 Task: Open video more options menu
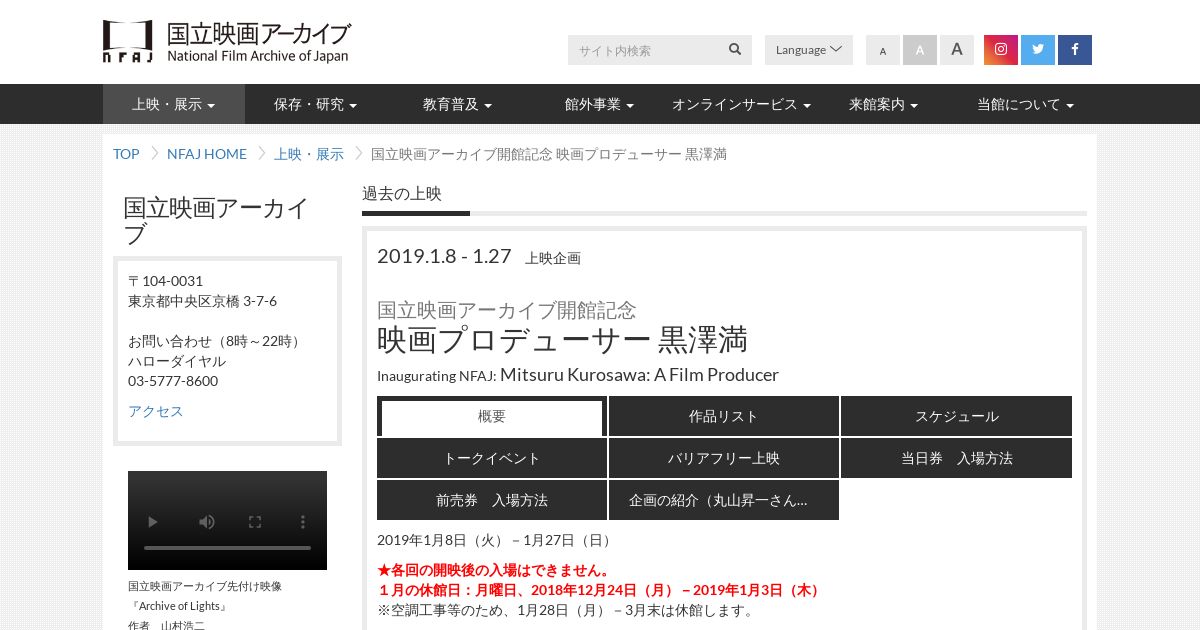(303, 521)
